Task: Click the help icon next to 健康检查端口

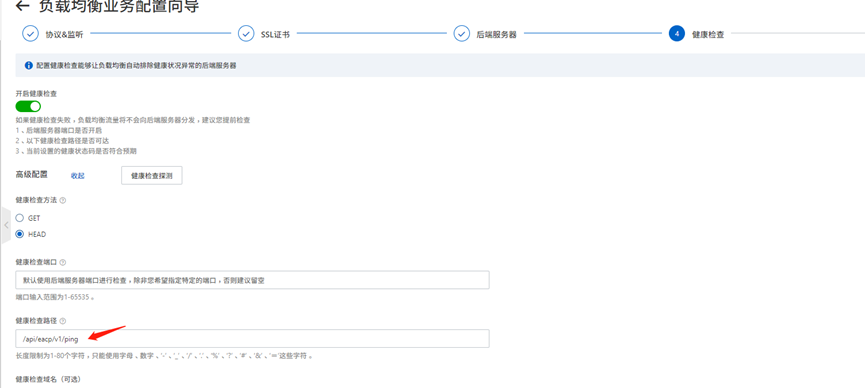Action: 62,262
